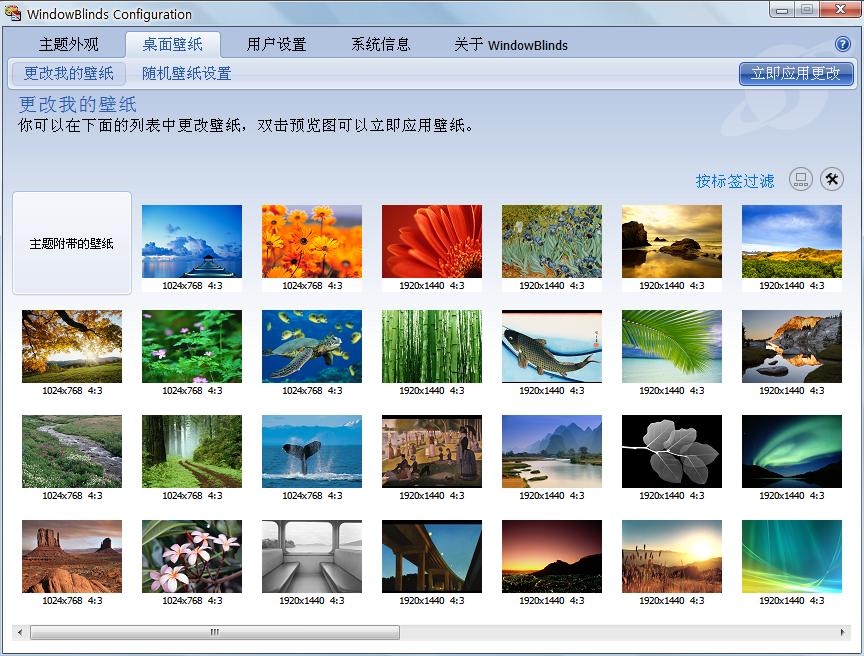The image size is (864, 656).
Task: Select the mountain river landscape wallpaper
Action: point(552,452)
